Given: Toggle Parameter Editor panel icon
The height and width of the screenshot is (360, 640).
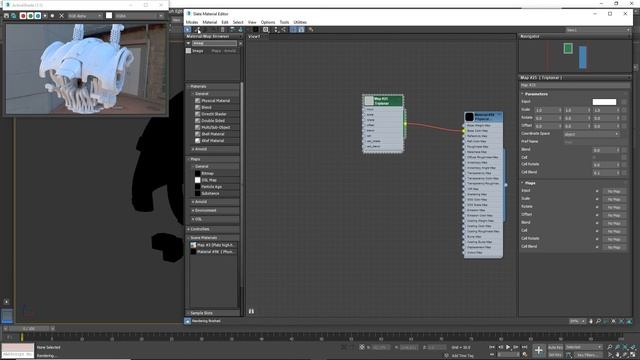Looking at the screenshot, I should tap(301, 30).
